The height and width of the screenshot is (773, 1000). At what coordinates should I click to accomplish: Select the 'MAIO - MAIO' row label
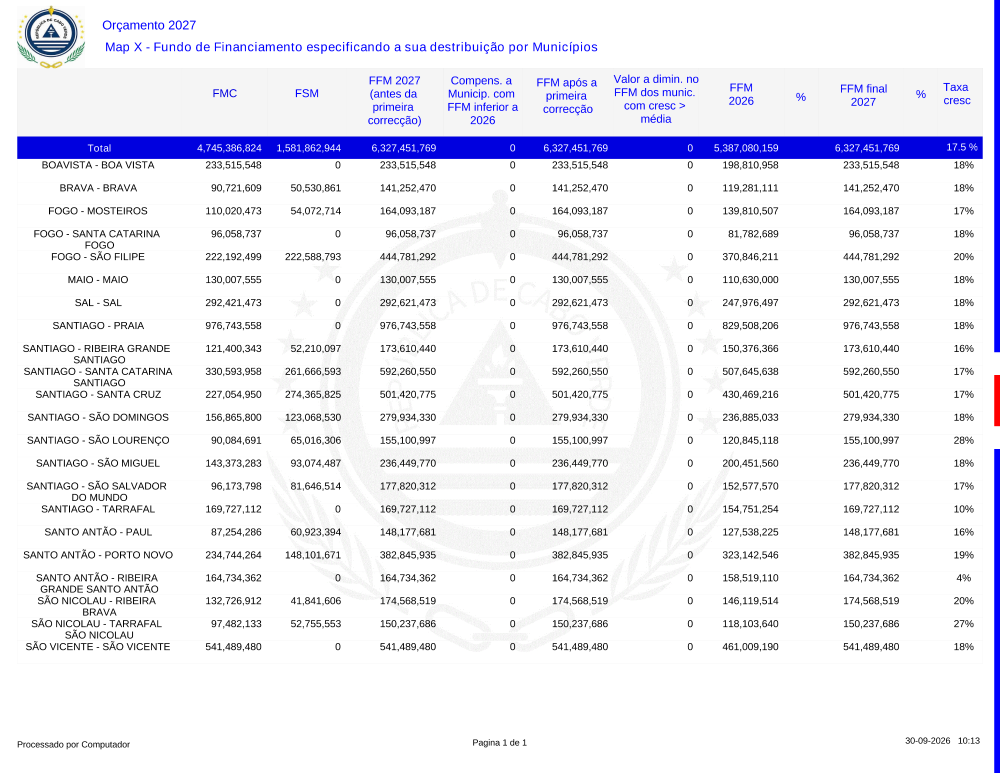point(98,280)
